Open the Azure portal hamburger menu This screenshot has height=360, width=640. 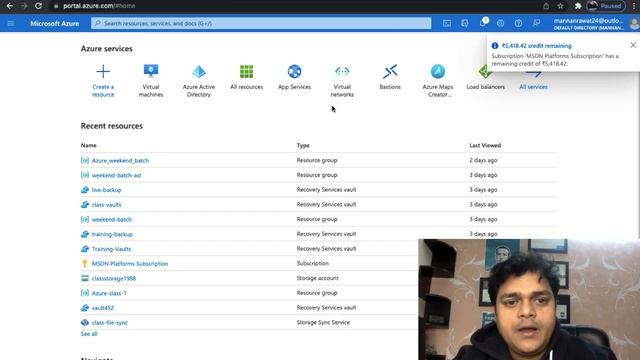[11, 23]
